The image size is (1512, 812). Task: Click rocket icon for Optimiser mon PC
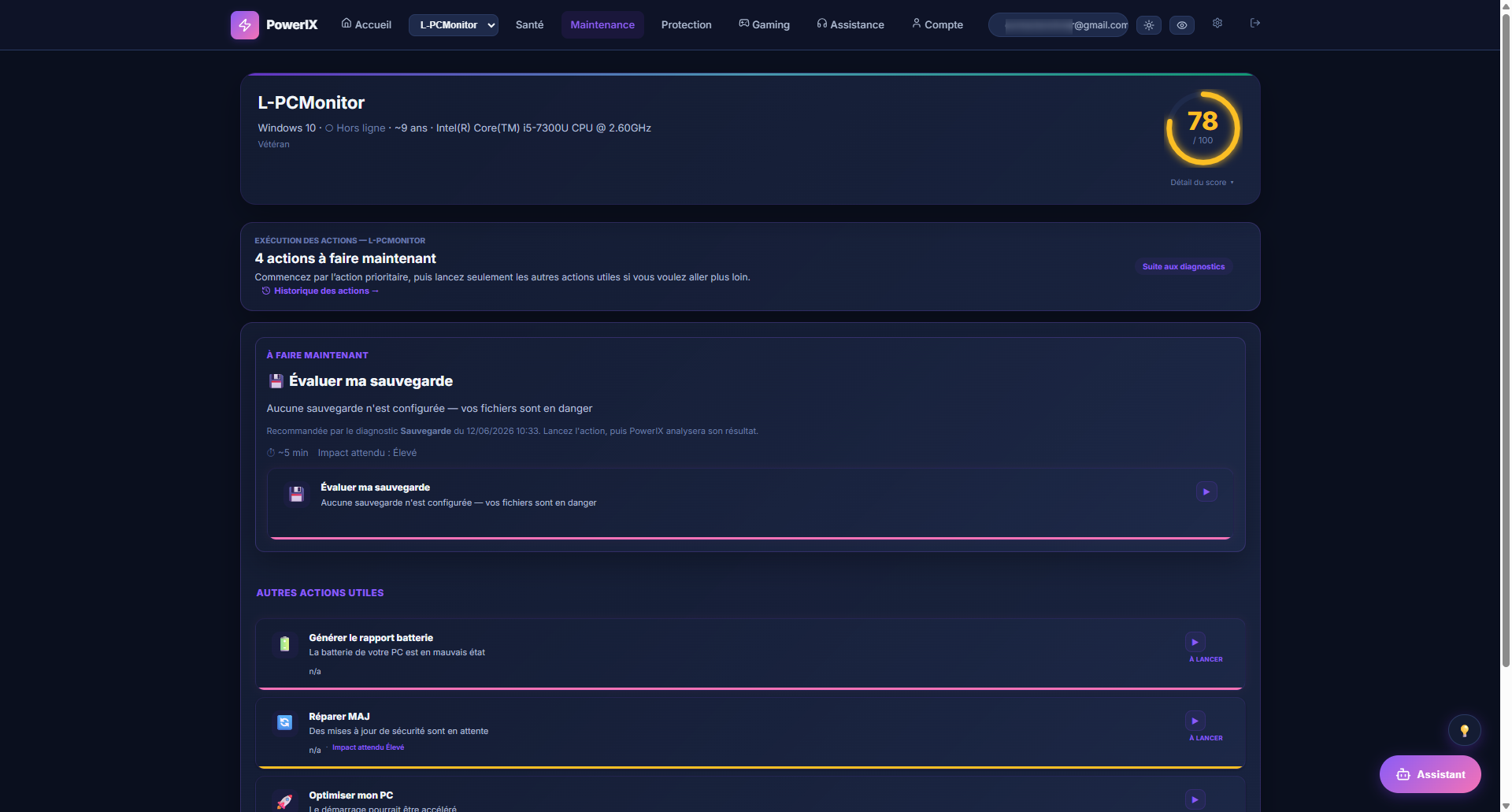pos(284,801)
